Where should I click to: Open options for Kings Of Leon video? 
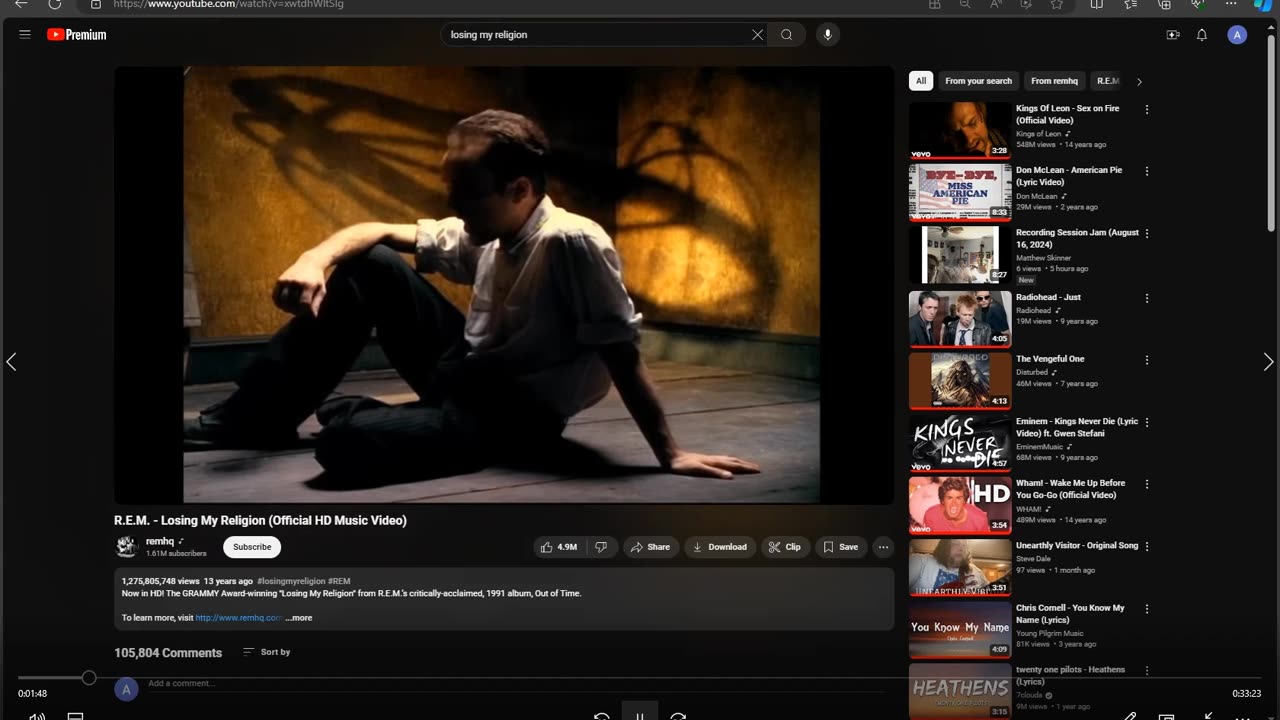1147,110
